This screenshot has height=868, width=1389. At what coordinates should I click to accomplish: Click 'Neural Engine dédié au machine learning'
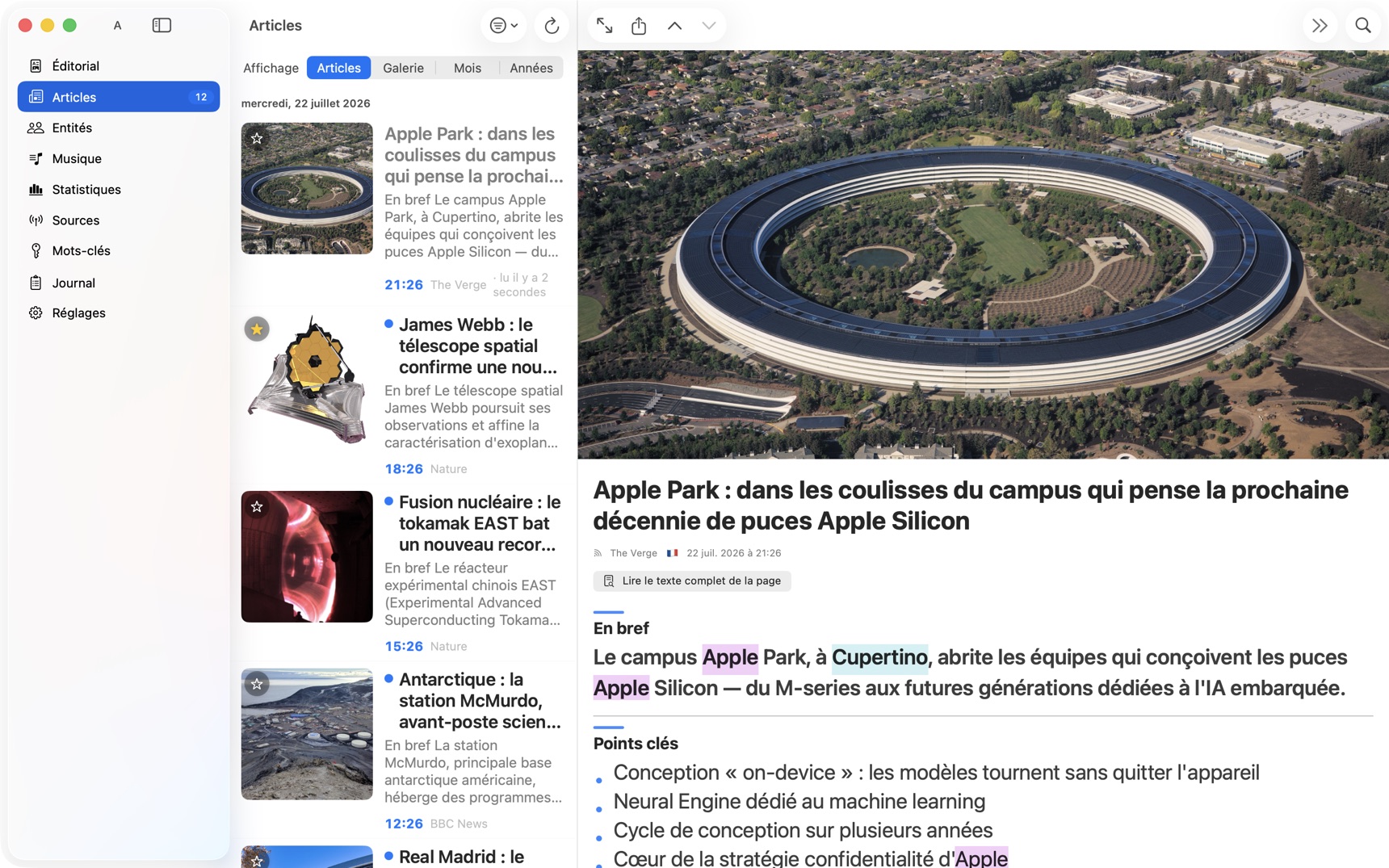click(799, 801)
